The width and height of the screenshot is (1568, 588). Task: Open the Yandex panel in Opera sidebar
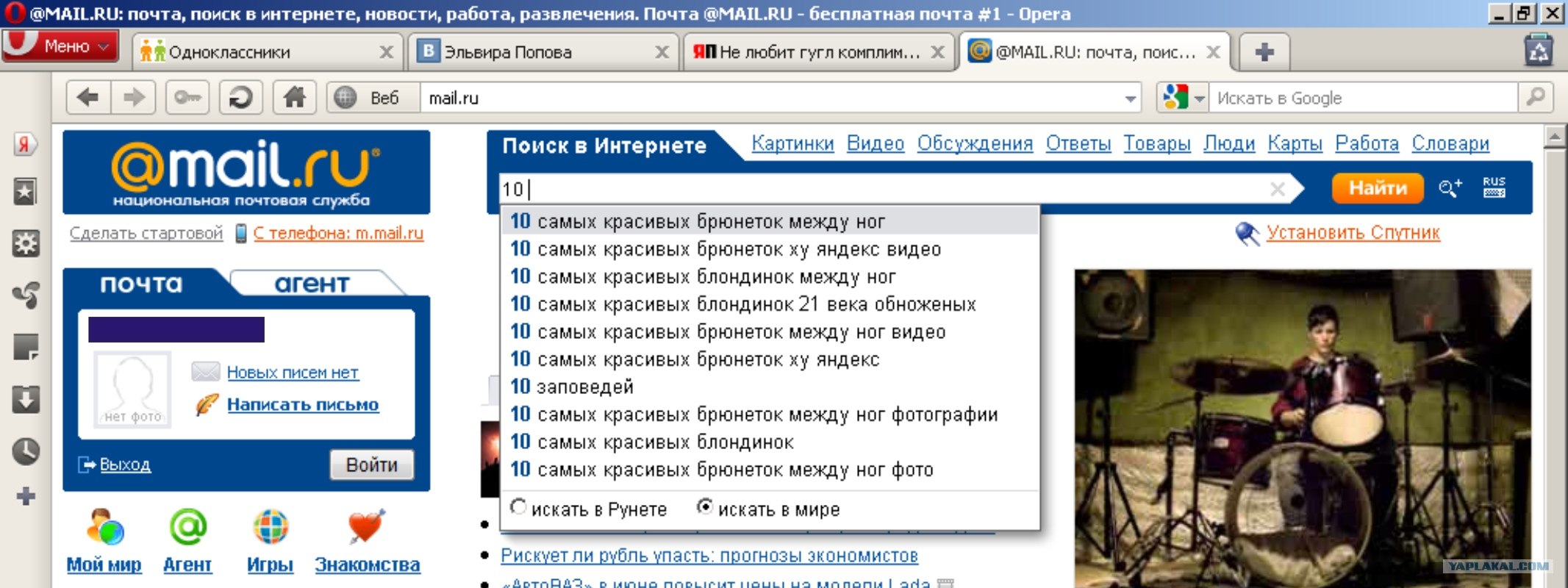click(x=24, y=144)
